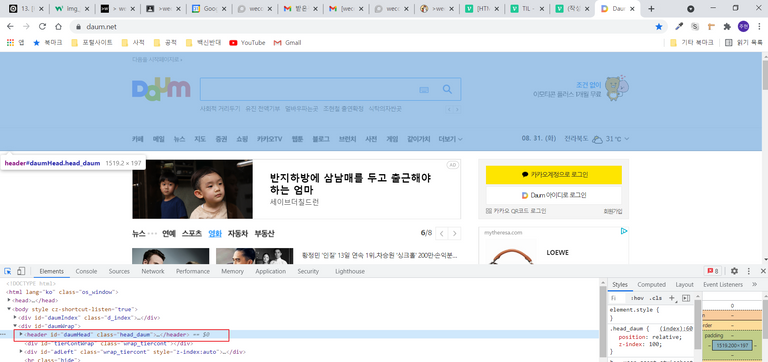Image resolution: width=768 pixels, height=362 pixels.
Task: Activate the DevTools element inspector tool
Action: 8,271
